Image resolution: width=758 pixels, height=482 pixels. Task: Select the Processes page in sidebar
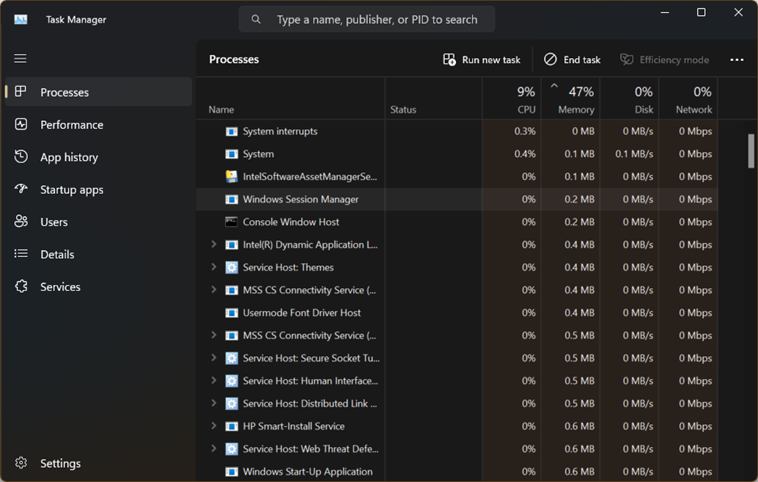pyautogui.click(x=99, y=92)
